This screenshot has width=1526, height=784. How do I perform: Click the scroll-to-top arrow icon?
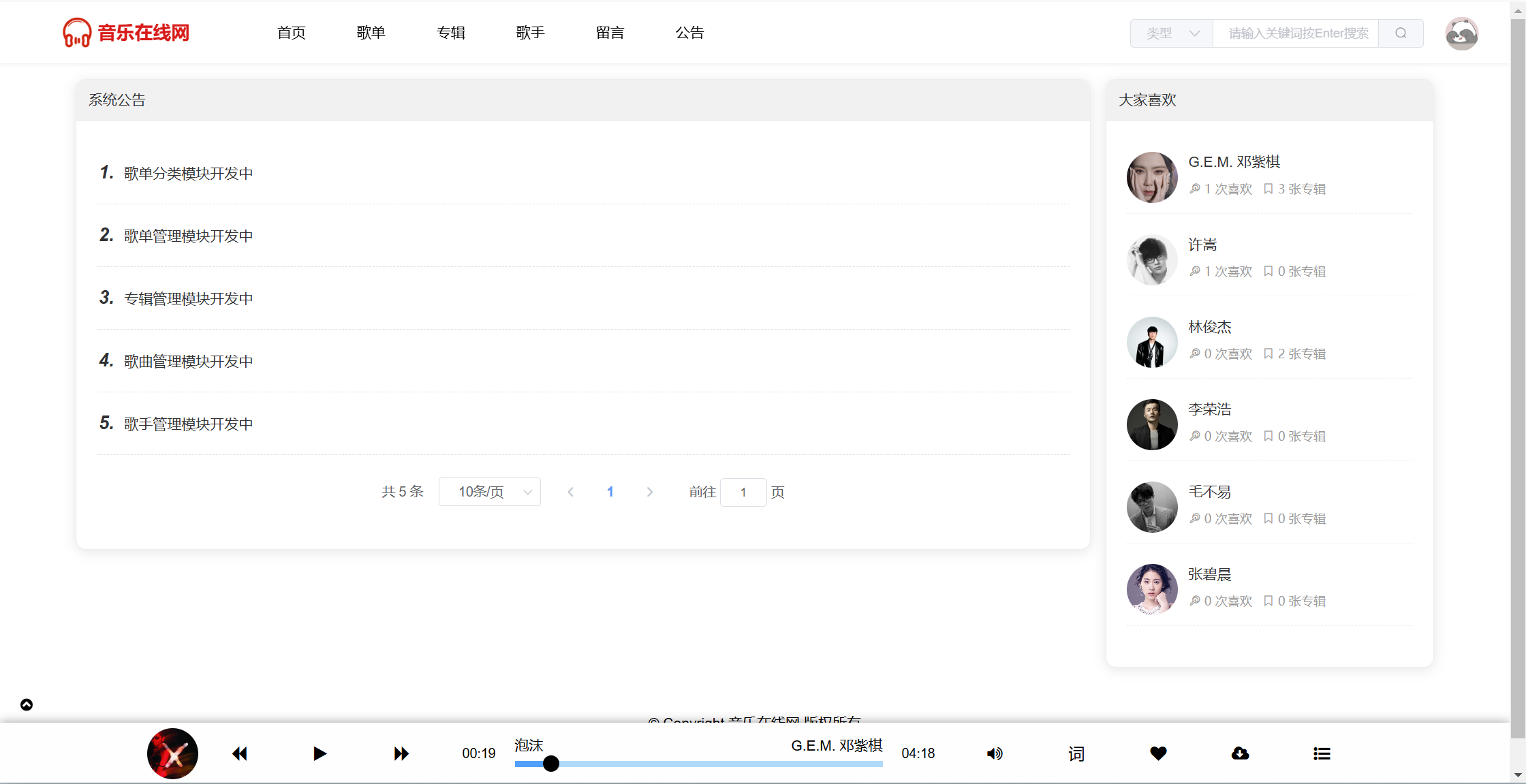27,704
